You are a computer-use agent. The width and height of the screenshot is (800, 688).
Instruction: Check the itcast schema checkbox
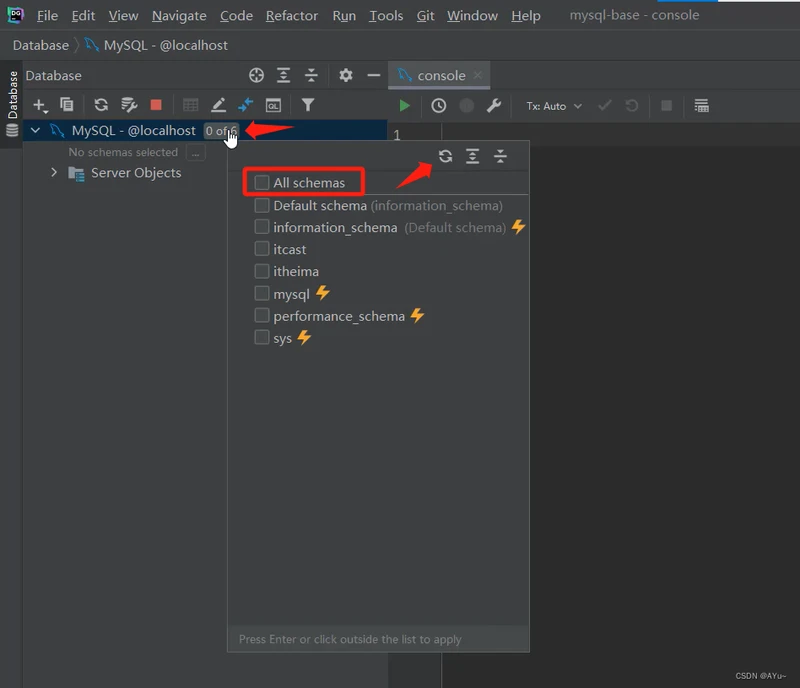point(262,249)
